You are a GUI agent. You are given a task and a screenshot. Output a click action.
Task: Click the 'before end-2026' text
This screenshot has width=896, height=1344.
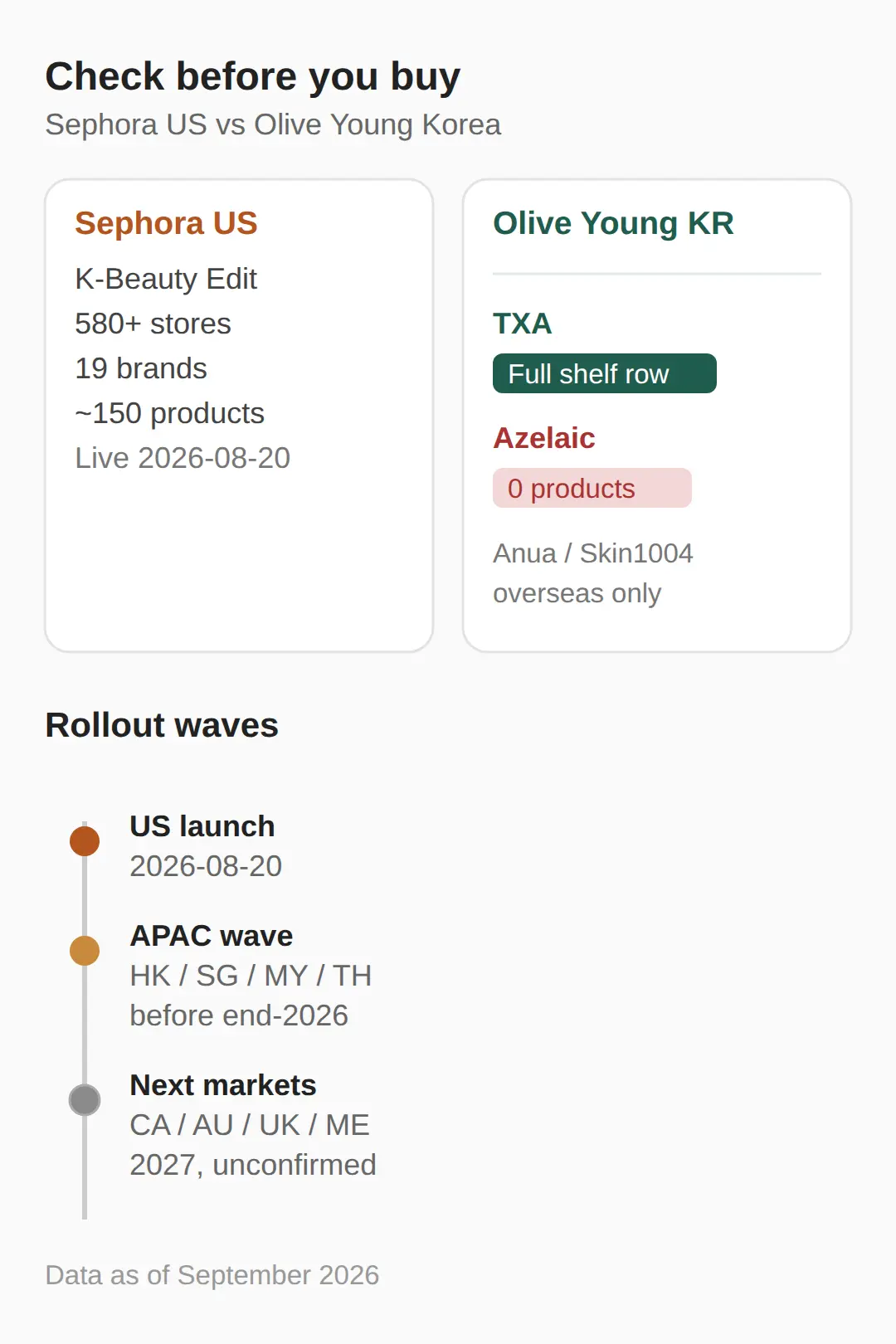coord(239,1015)
